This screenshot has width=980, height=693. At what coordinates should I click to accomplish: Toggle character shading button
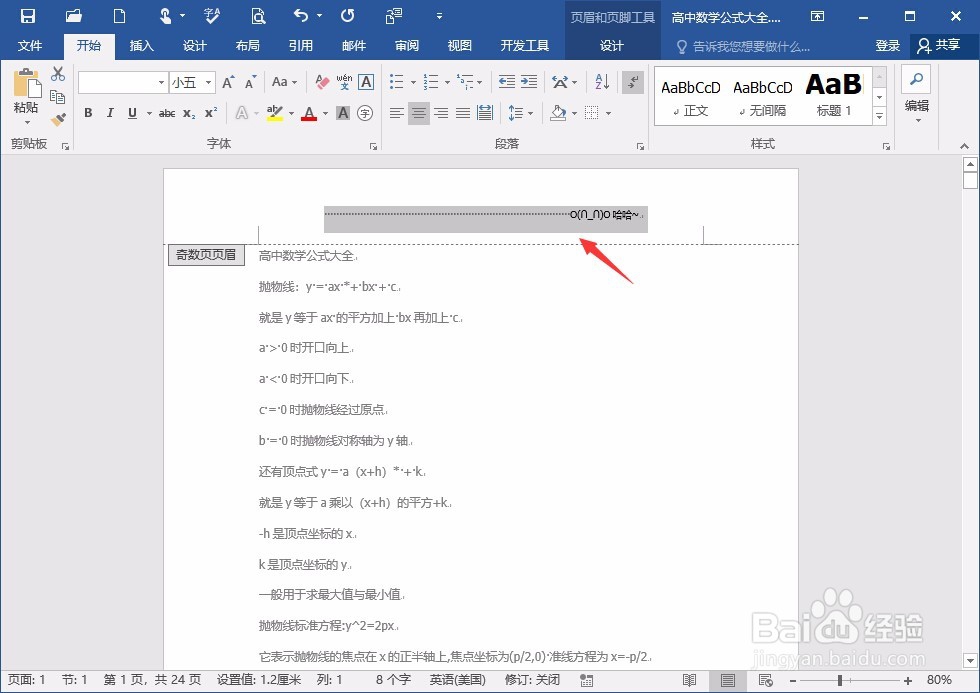pyautogui.click(x=342, y=113)
